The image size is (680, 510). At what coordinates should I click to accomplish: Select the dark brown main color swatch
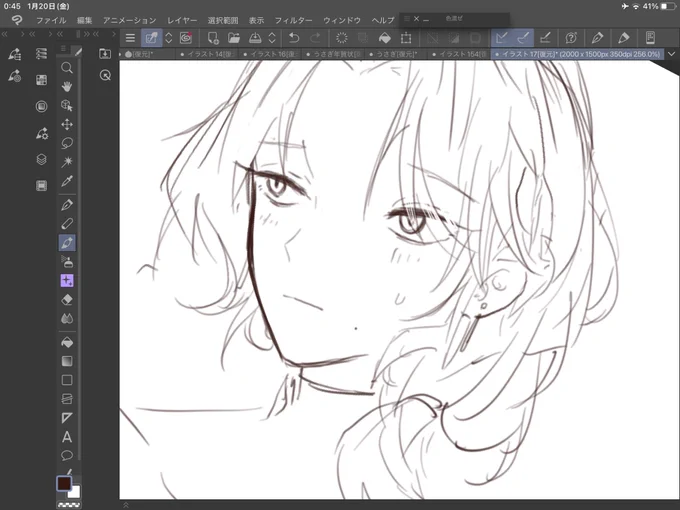point(64,483)
